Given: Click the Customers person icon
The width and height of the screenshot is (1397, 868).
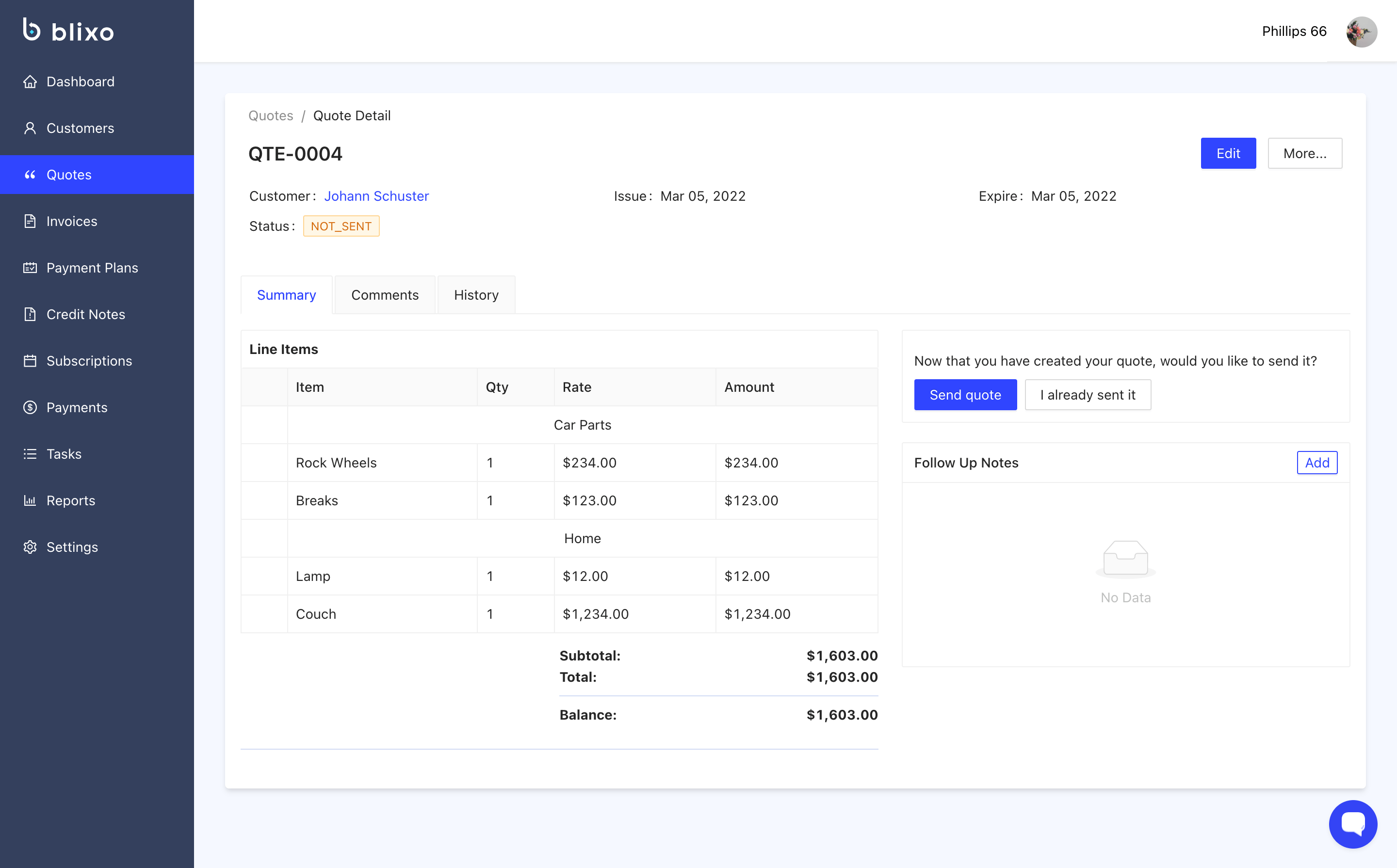Looking at the screenshot, I should (30, 128).
